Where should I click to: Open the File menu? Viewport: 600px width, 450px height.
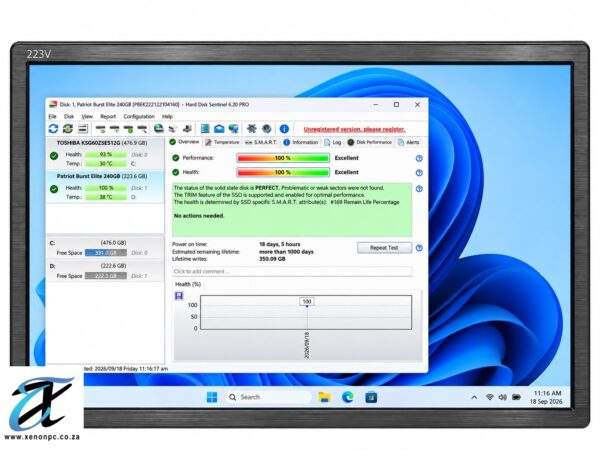(52, 116)
